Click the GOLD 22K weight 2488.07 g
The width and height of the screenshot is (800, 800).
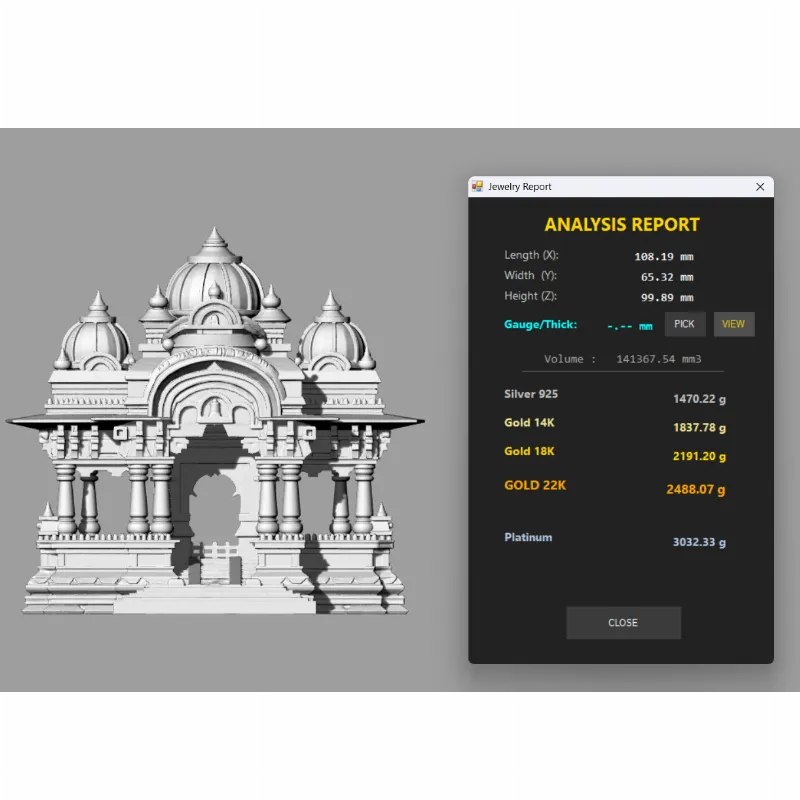[x=695, y=490]
